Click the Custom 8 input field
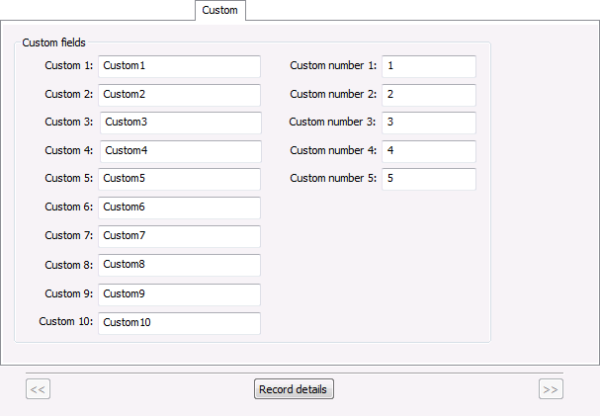This screenshot has height=416, width=600. pyautogui.click(x=179, y=265)
